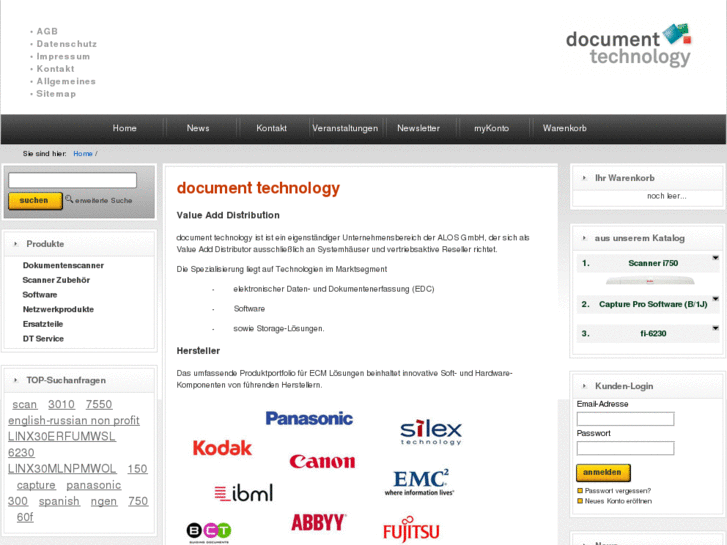Viewport: 727px width, 545px height.
Task: Click the Neues Konto eröffnen bullet icon
Action: 580,501
